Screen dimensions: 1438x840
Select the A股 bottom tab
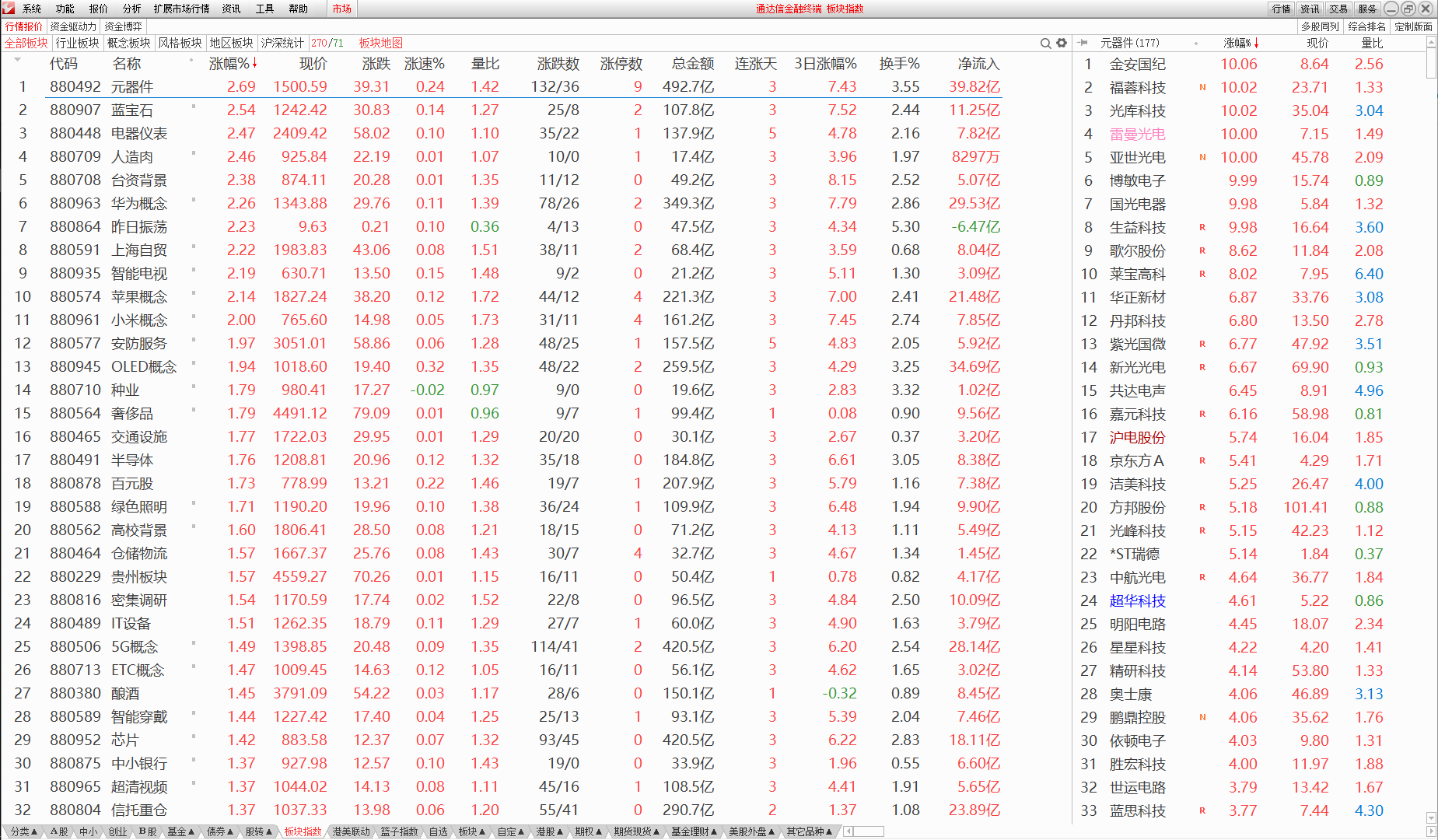(59, 831)
